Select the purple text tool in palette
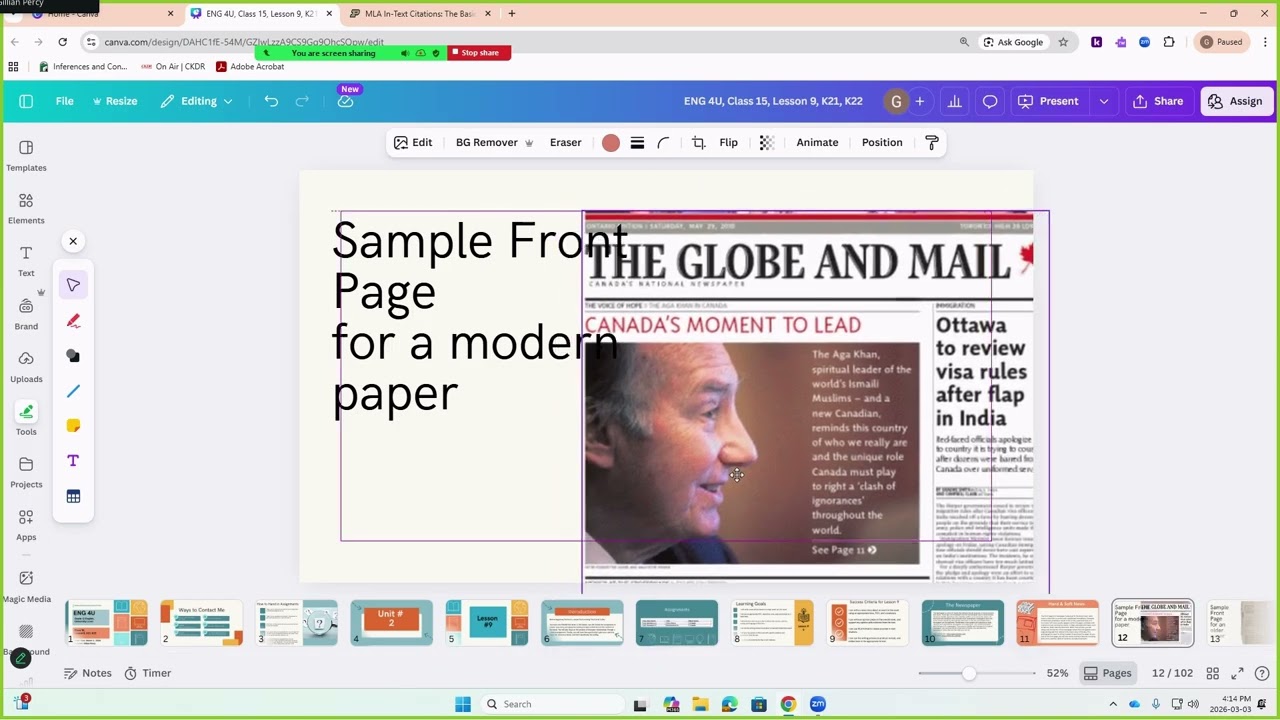The width and height of the screenshot is (1280, 720). pyautogui.click(x=73, y=461)
